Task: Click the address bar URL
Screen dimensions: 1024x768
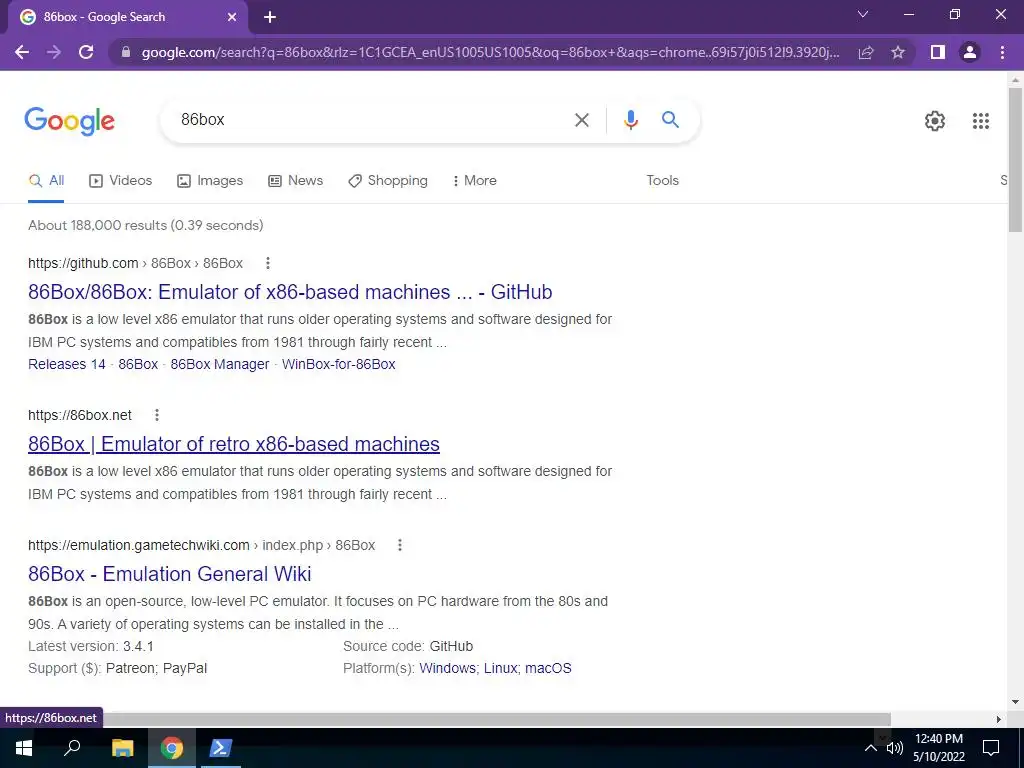Action: (x=490, y=52)
